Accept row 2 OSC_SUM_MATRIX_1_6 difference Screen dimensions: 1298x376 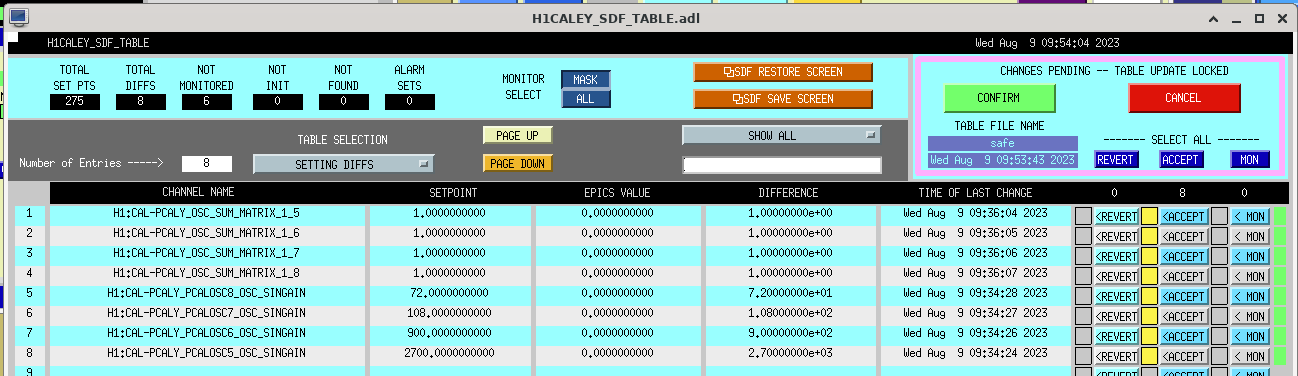coord(1184,236)
